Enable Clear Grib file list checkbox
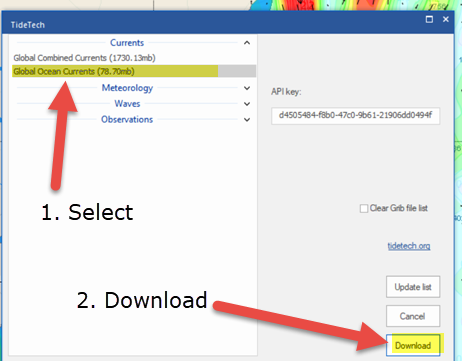 point(364,209)
